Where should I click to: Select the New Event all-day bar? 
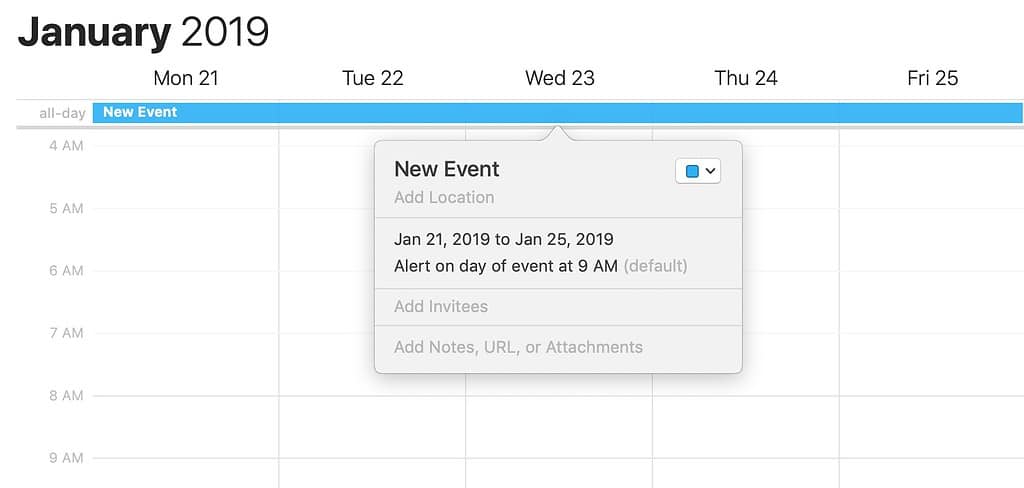coord(300,113)
